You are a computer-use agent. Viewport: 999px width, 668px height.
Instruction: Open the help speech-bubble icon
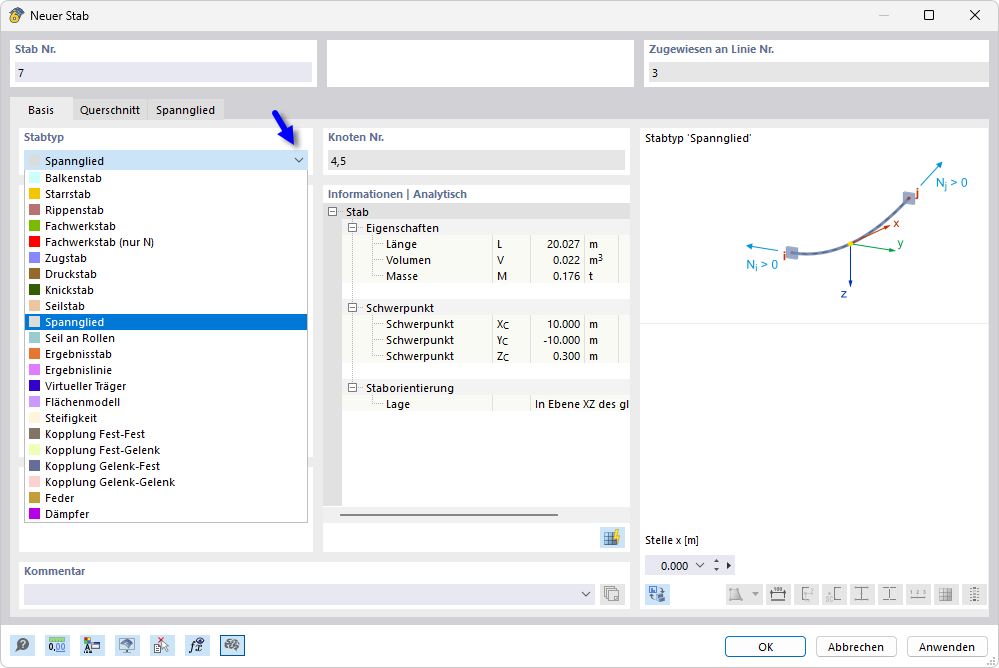(x=22, y=646)
